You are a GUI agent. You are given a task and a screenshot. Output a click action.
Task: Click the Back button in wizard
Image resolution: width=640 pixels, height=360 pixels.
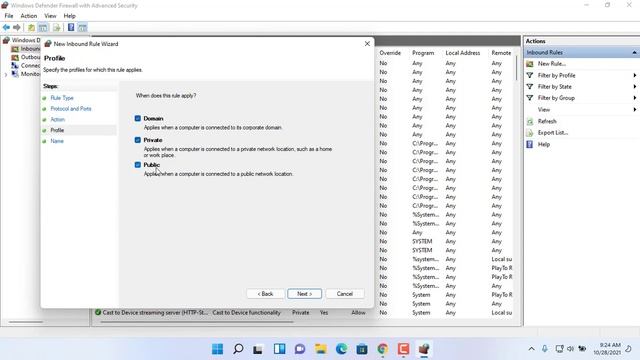pyautogui.click(x=265, y=294)
